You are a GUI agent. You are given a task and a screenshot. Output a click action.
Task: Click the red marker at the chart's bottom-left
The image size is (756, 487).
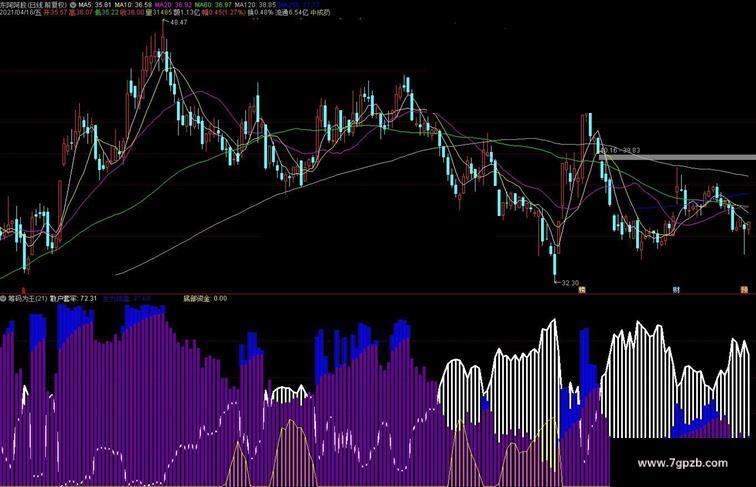pos(25,291)
